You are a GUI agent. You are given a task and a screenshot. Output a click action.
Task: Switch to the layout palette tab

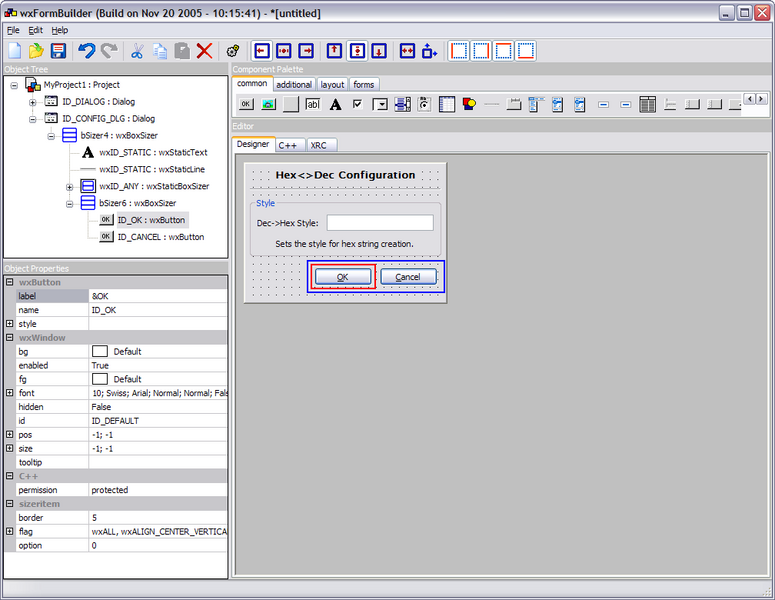pos(332,85)
